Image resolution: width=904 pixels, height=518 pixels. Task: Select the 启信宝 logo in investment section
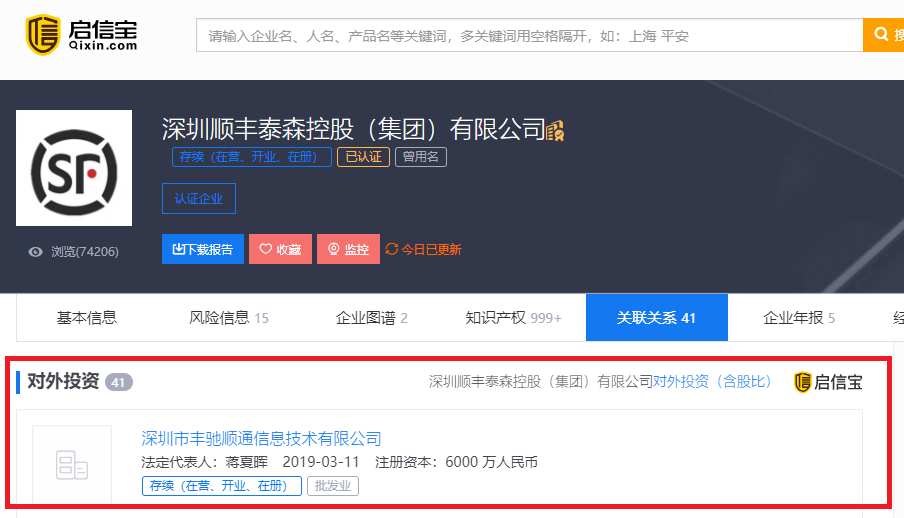[x=828, y=382]
